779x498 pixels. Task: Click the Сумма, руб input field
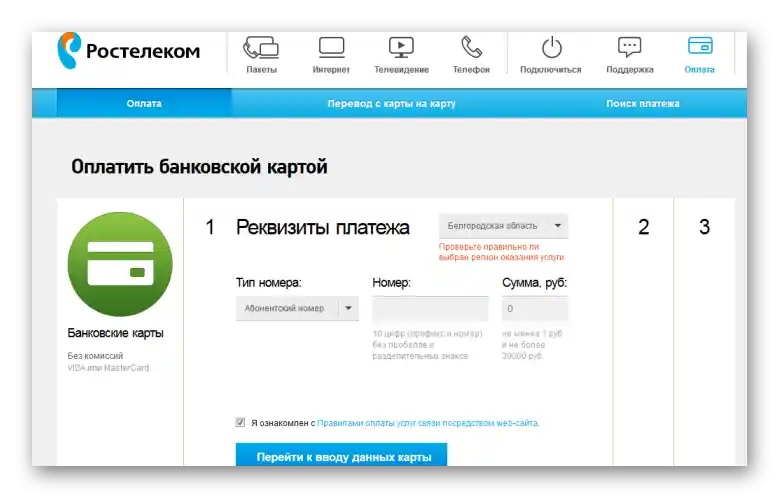click(x=535, y=309)
